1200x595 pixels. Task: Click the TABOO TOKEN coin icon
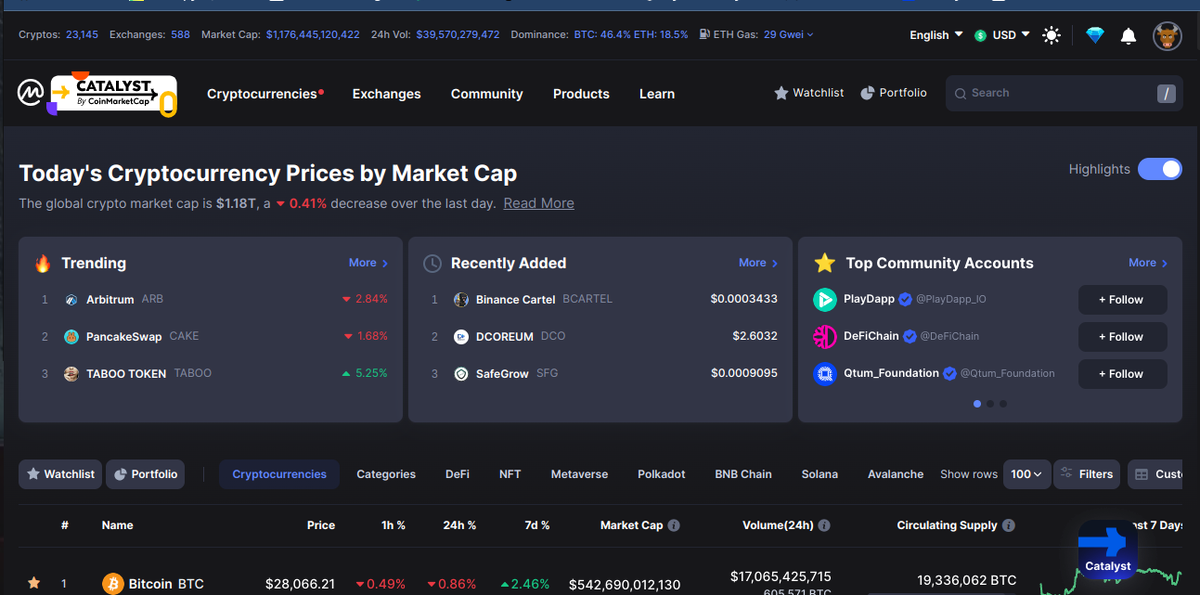pyautogui.click(x=71, y=373)
